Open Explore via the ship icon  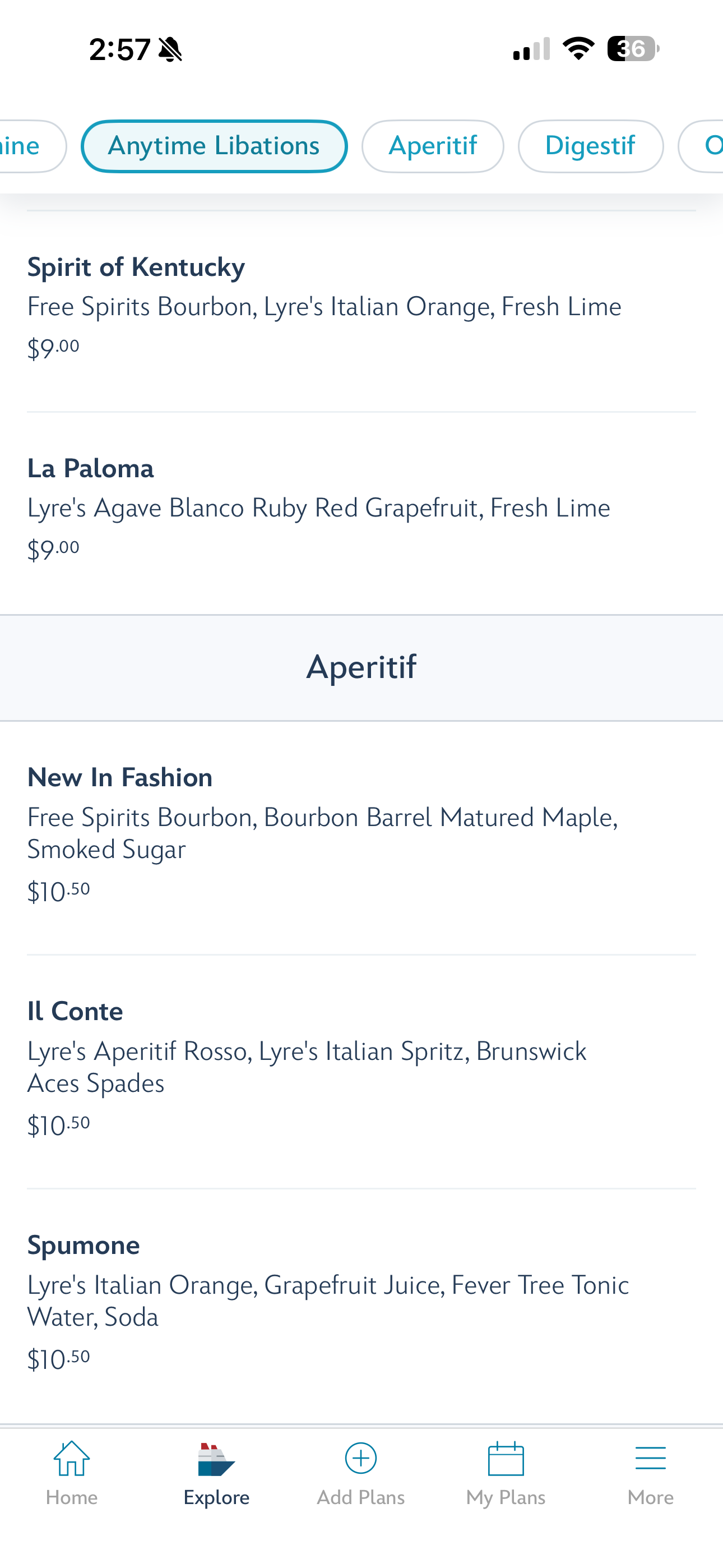pos(216,1460)
